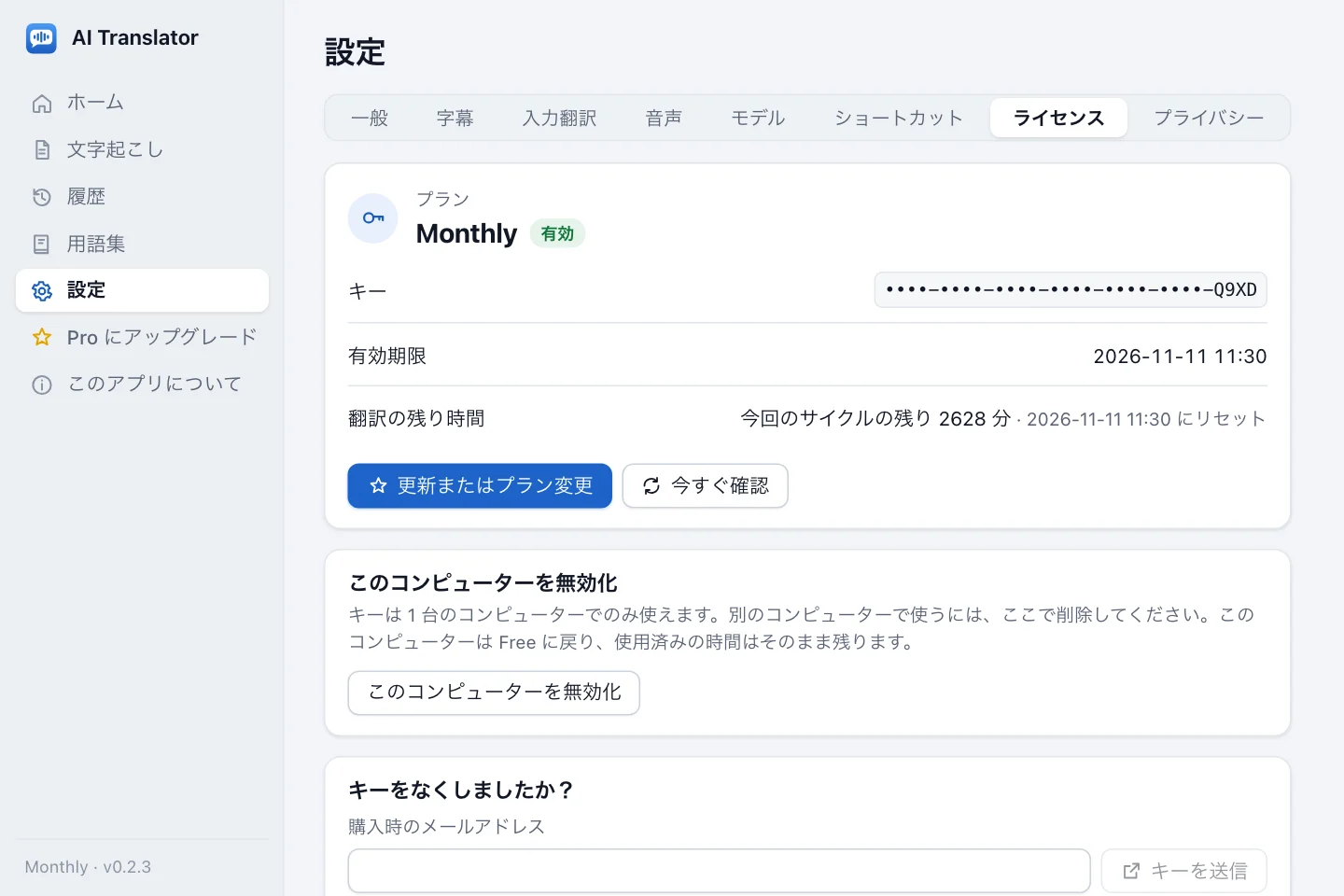Click the このコンピューターを無効化 section heading
Viewport: 1344px width, 896px height.
pyautogui.click(x=483, y=583)
